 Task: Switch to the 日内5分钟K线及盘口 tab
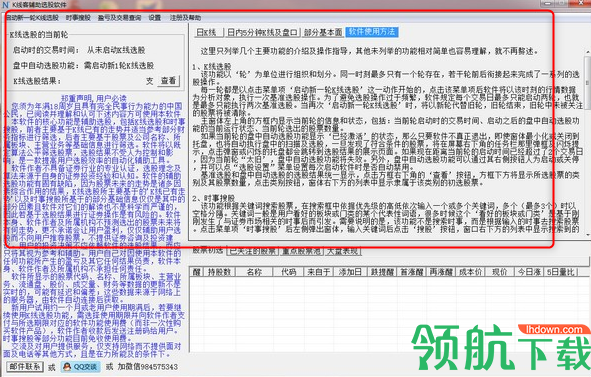coord(263,32)
